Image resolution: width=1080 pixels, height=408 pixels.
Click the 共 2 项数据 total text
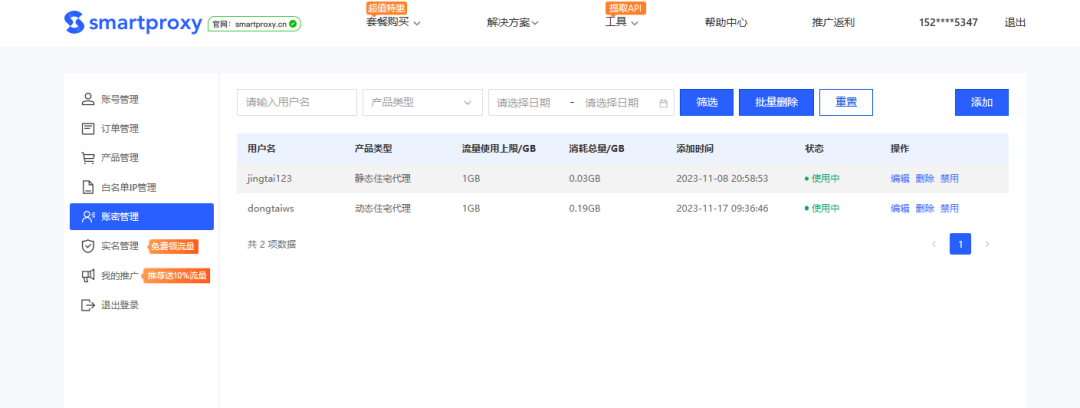pyautogui.click(x=271, y=244)
